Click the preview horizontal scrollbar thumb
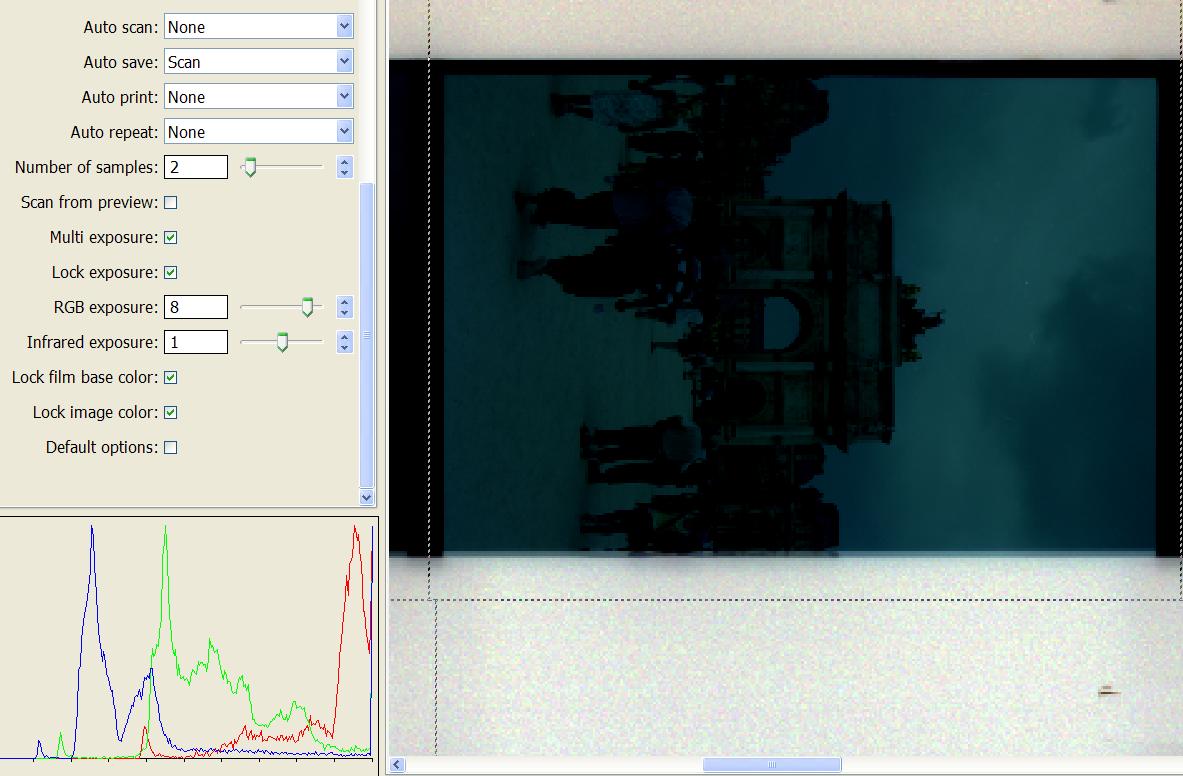 pyautogui.click(x=772, y=765)
